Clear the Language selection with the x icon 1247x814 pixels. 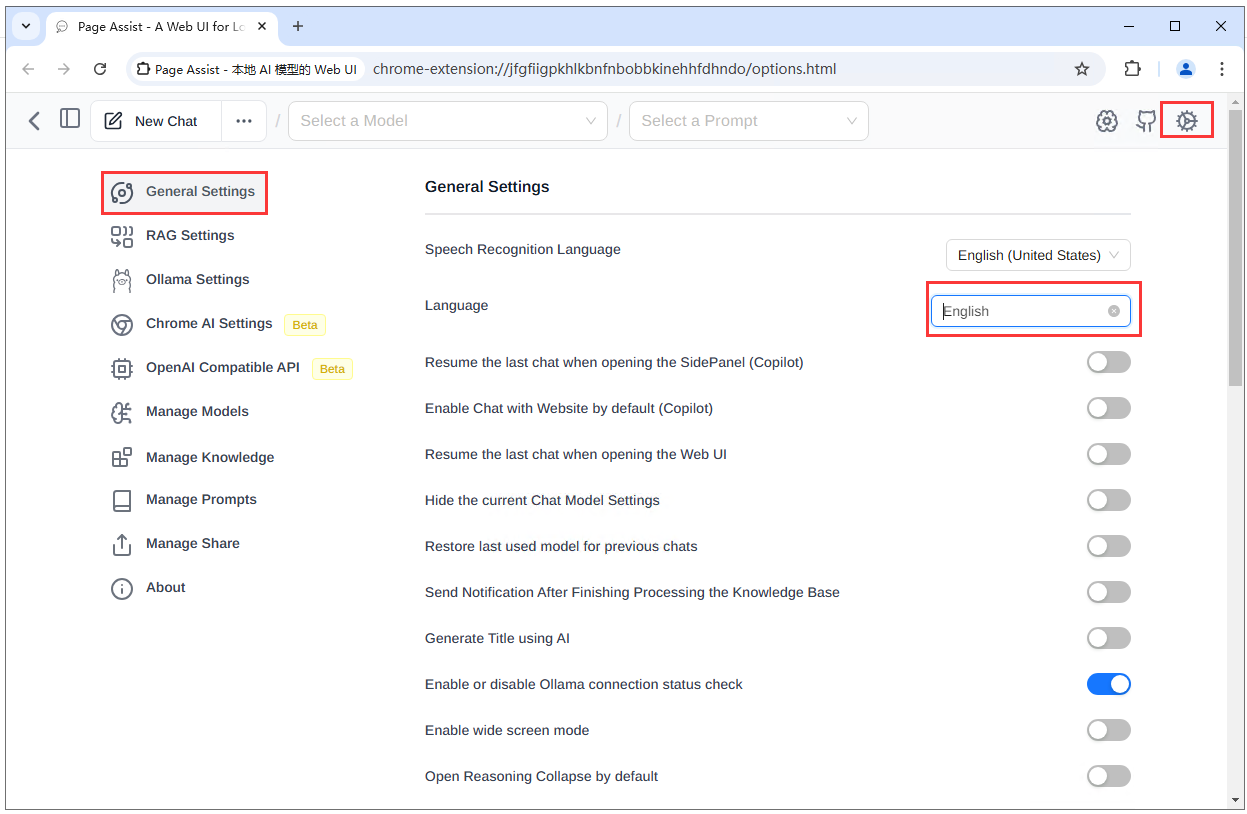coord(1114,311)
